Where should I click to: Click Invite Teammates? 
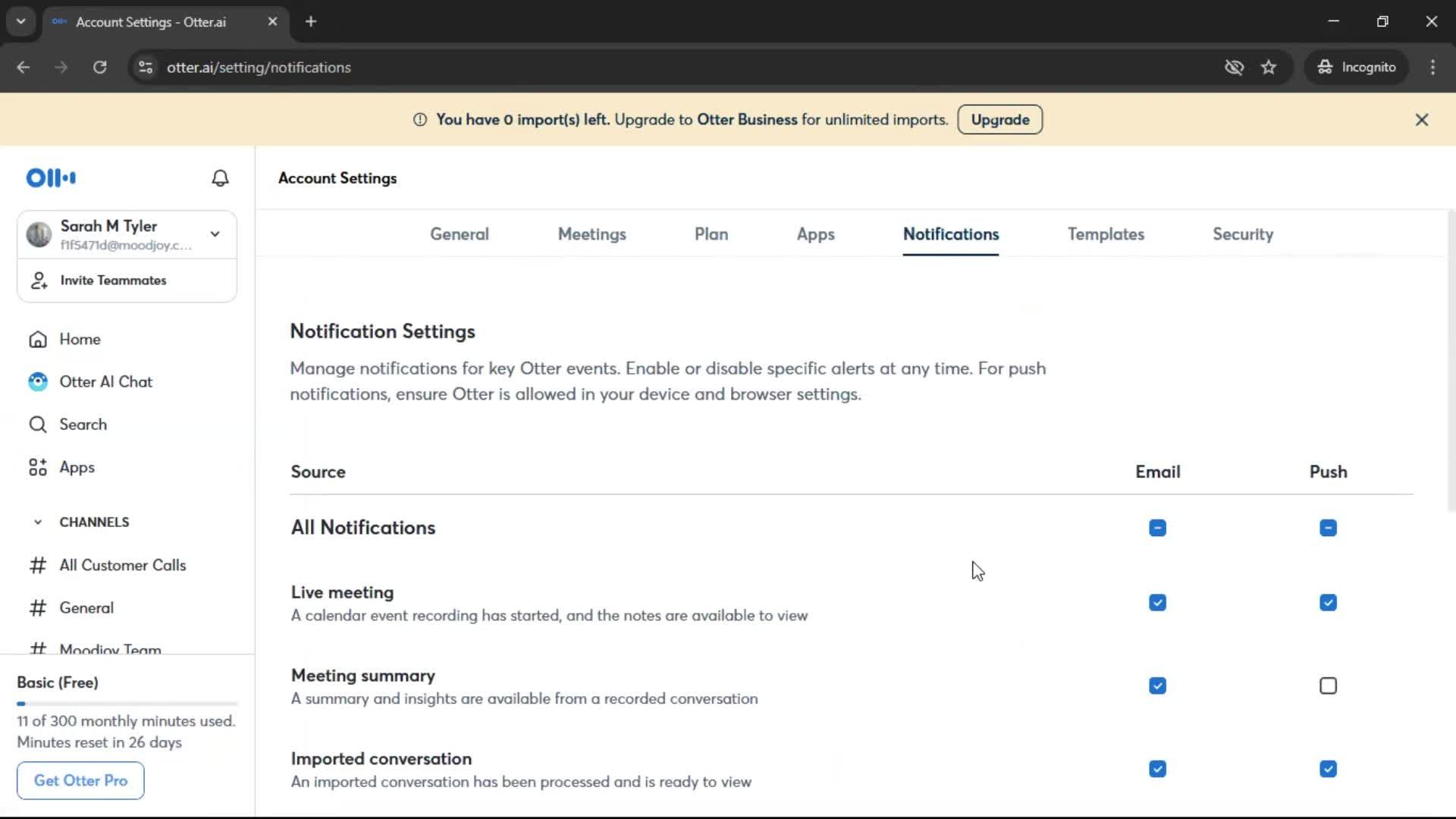click(x=127, y=281)
